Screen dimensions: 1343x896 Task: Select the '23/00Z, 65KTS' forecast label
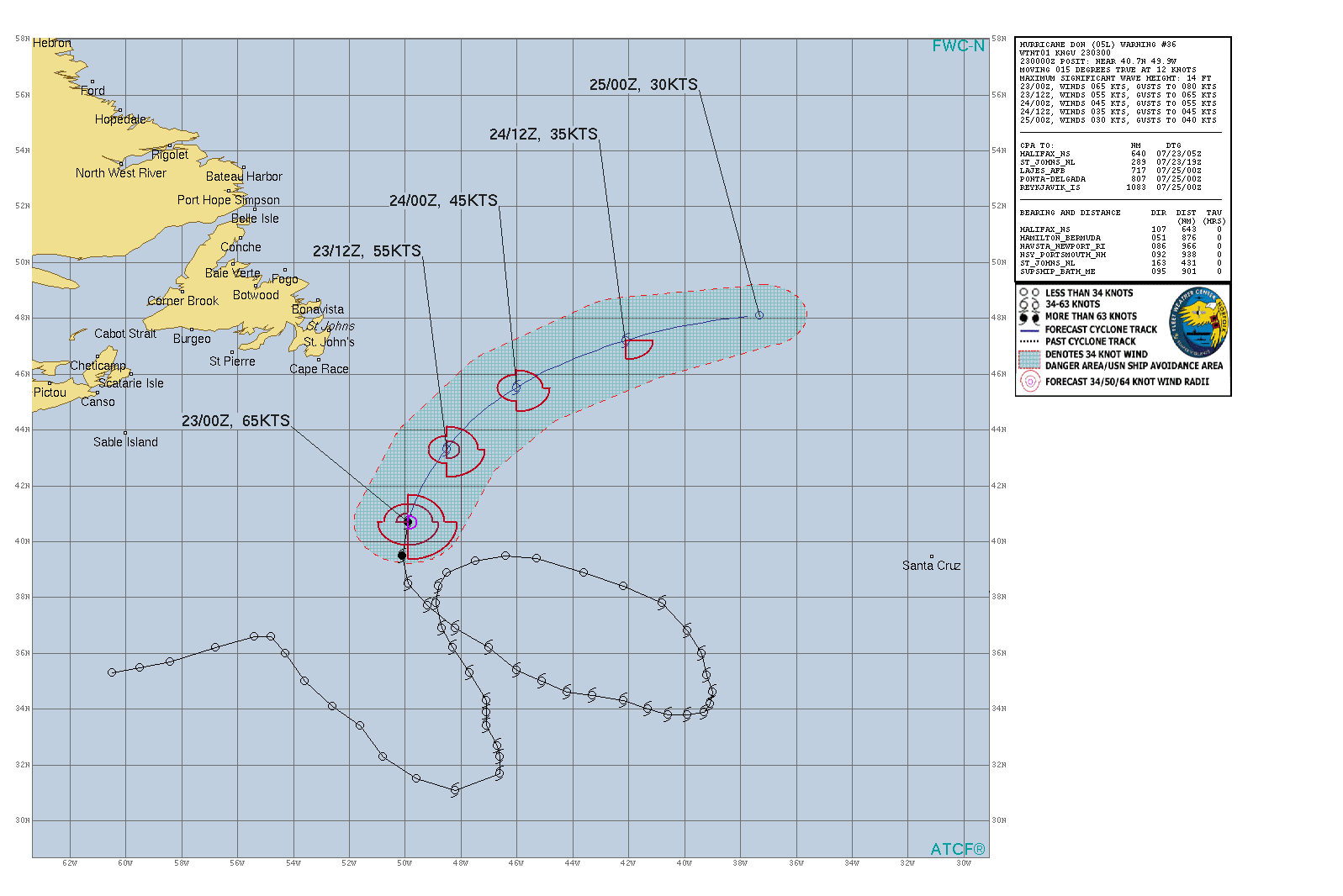click(235, 421)
